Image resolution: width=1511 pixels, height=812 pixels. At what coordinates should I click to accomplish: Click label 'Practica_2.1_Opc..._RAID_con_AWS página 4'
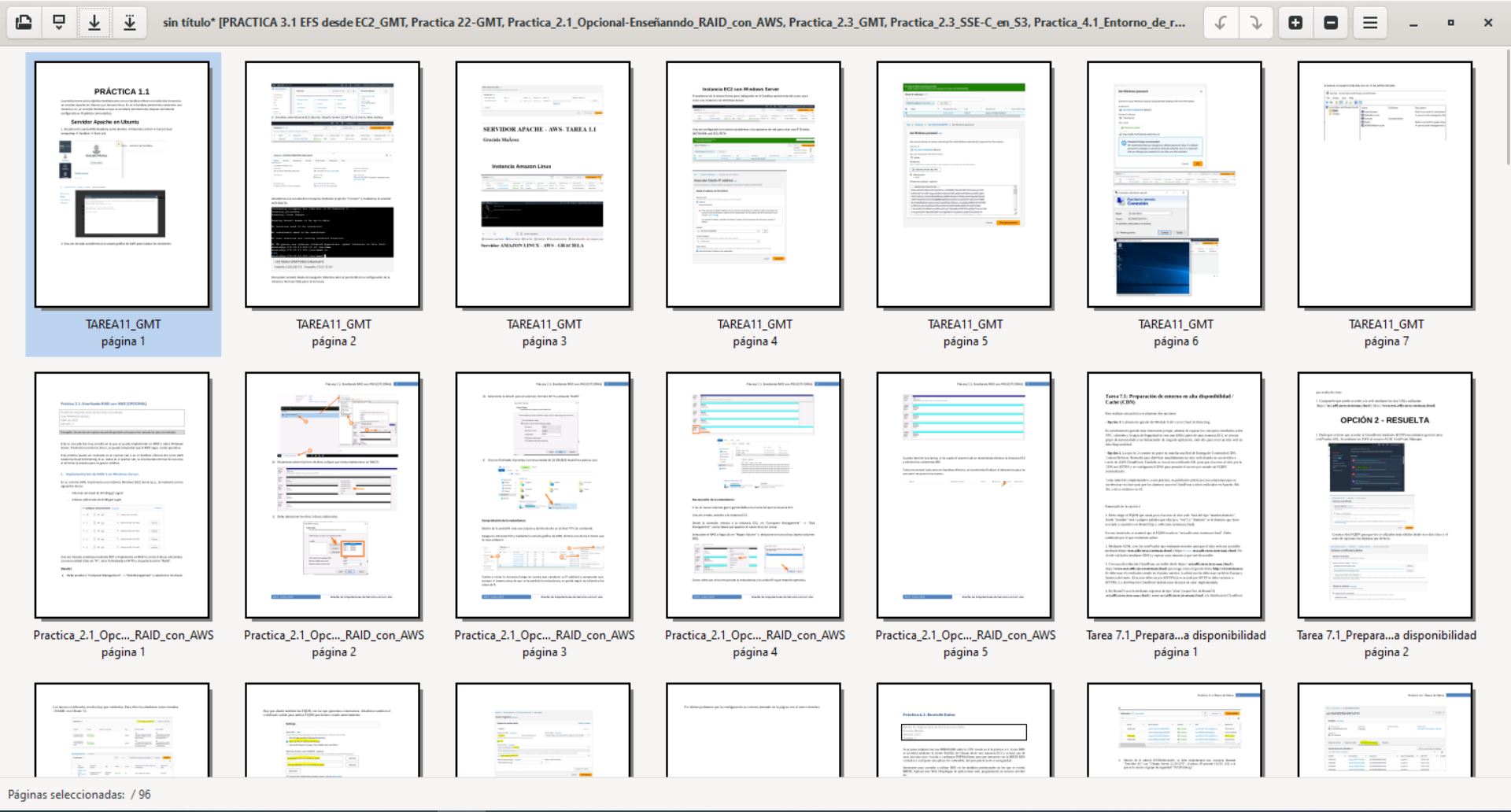pos(755,644)
